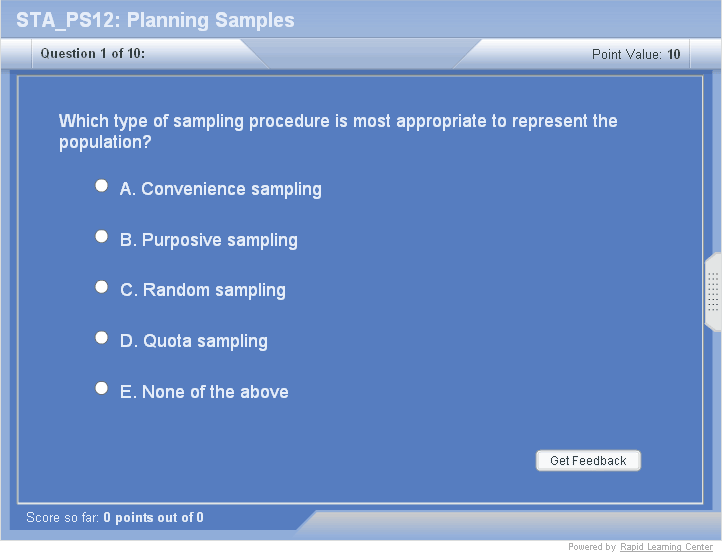Choose the Purposive sampling radio button
This screenshot has height=556, width=722.
[101, 237]
